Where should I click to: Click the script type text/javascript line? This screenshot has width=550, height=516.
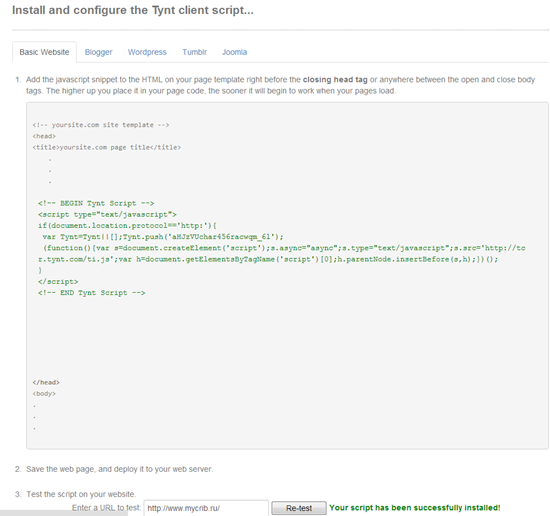pyautogui.click(x=107, y=215)
